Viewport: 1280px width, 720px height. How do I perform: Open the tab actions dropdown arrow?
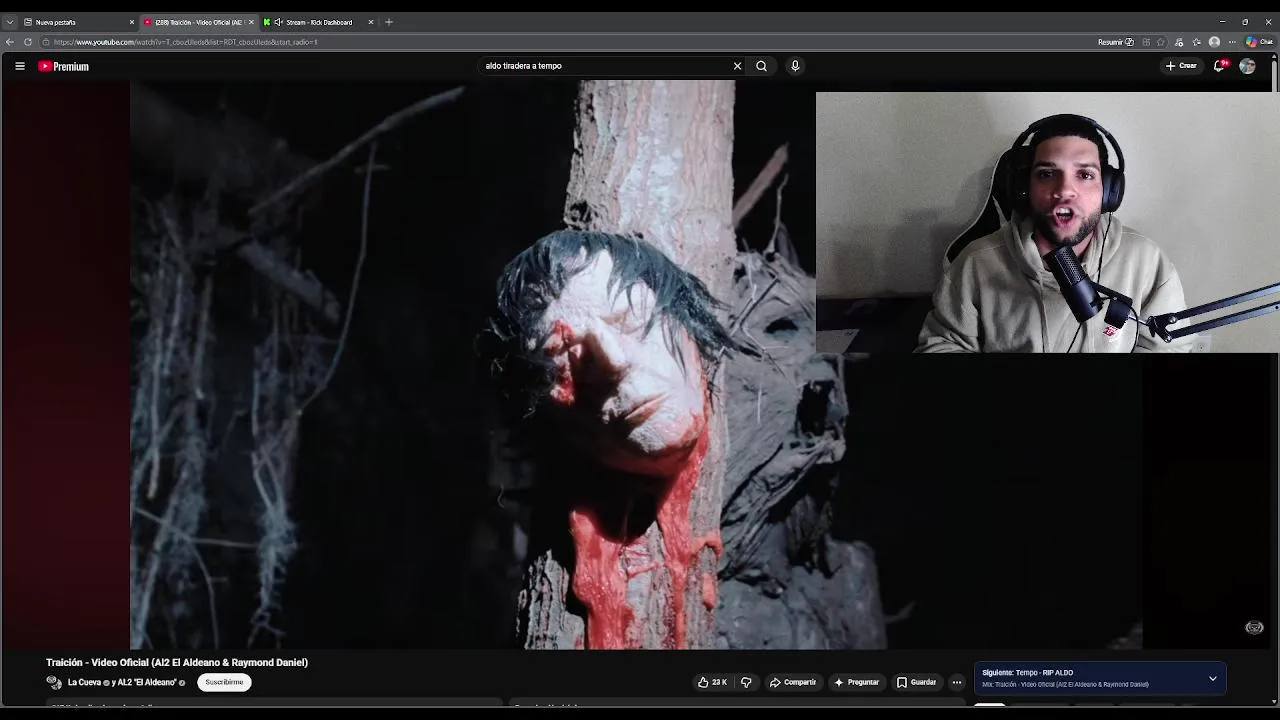coord(9,22)
